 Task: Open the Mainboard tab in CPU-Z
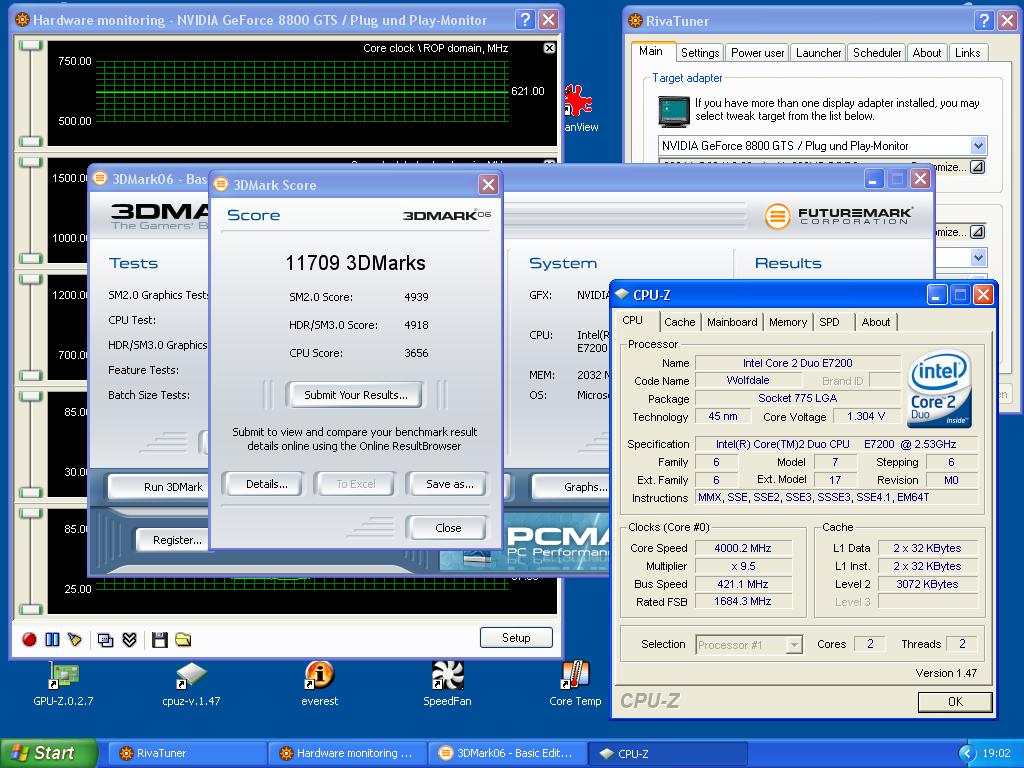pyautogui.click(x=732, y=322)
